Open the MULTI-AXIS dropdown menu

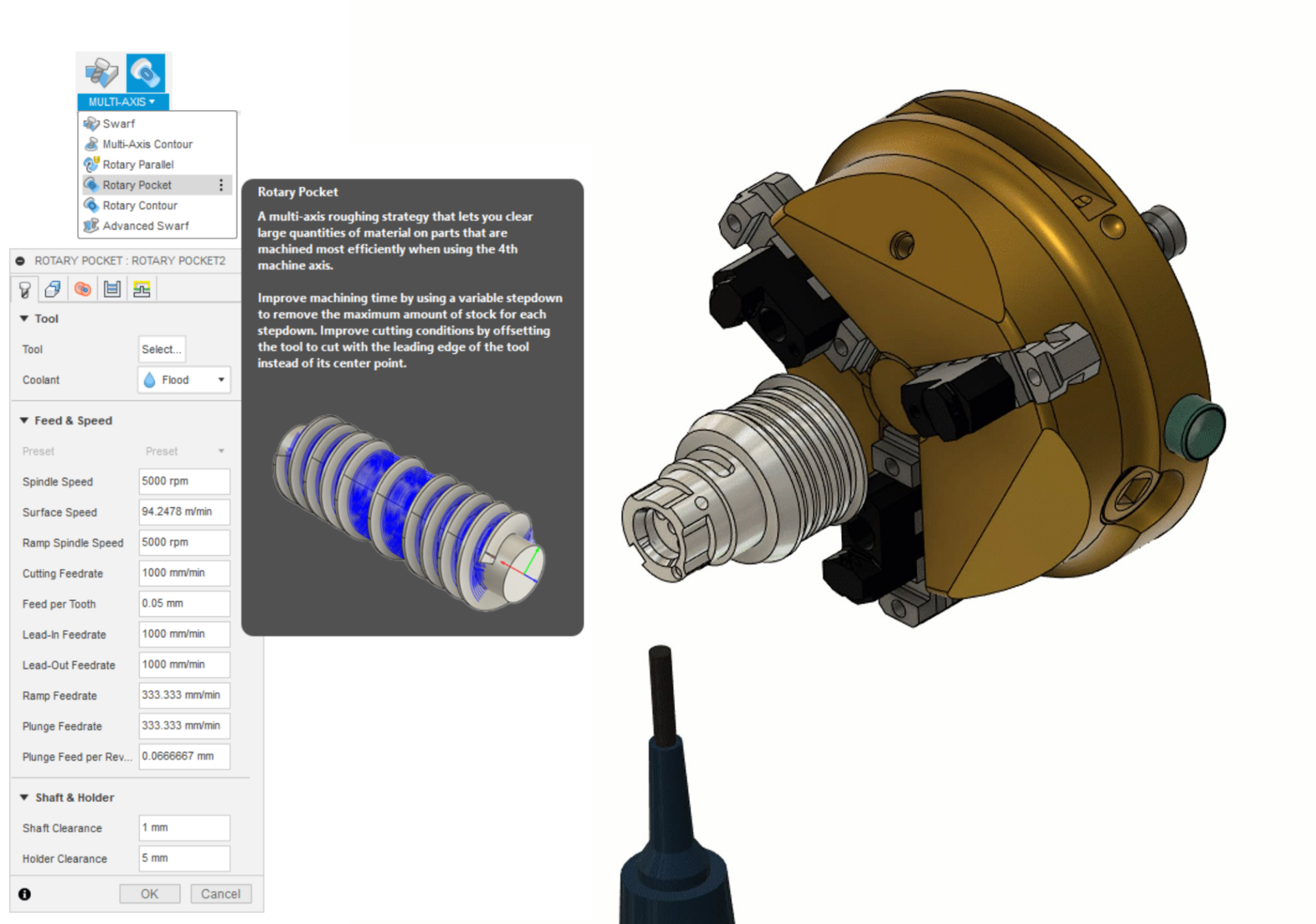click(x=122, y=101)
